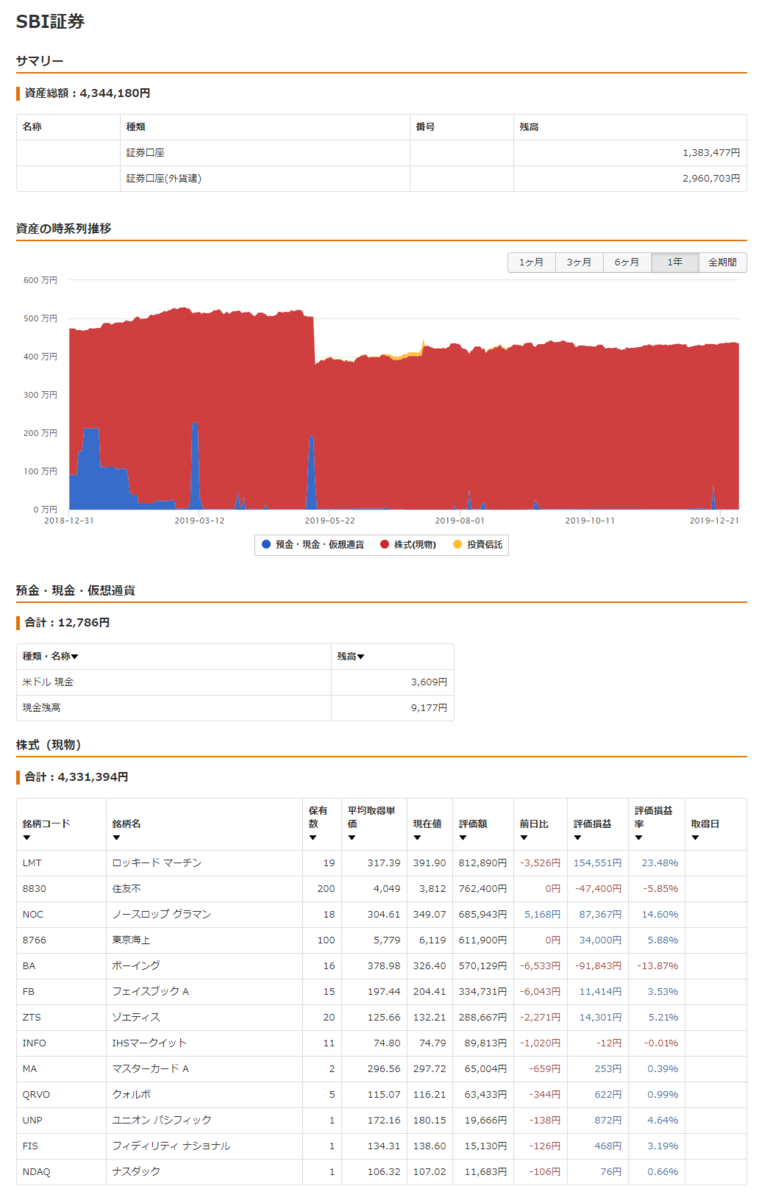Click ナスダック stock name
The height and width of the screenshot is (1200, 773).
click(x=135, y=1171)
